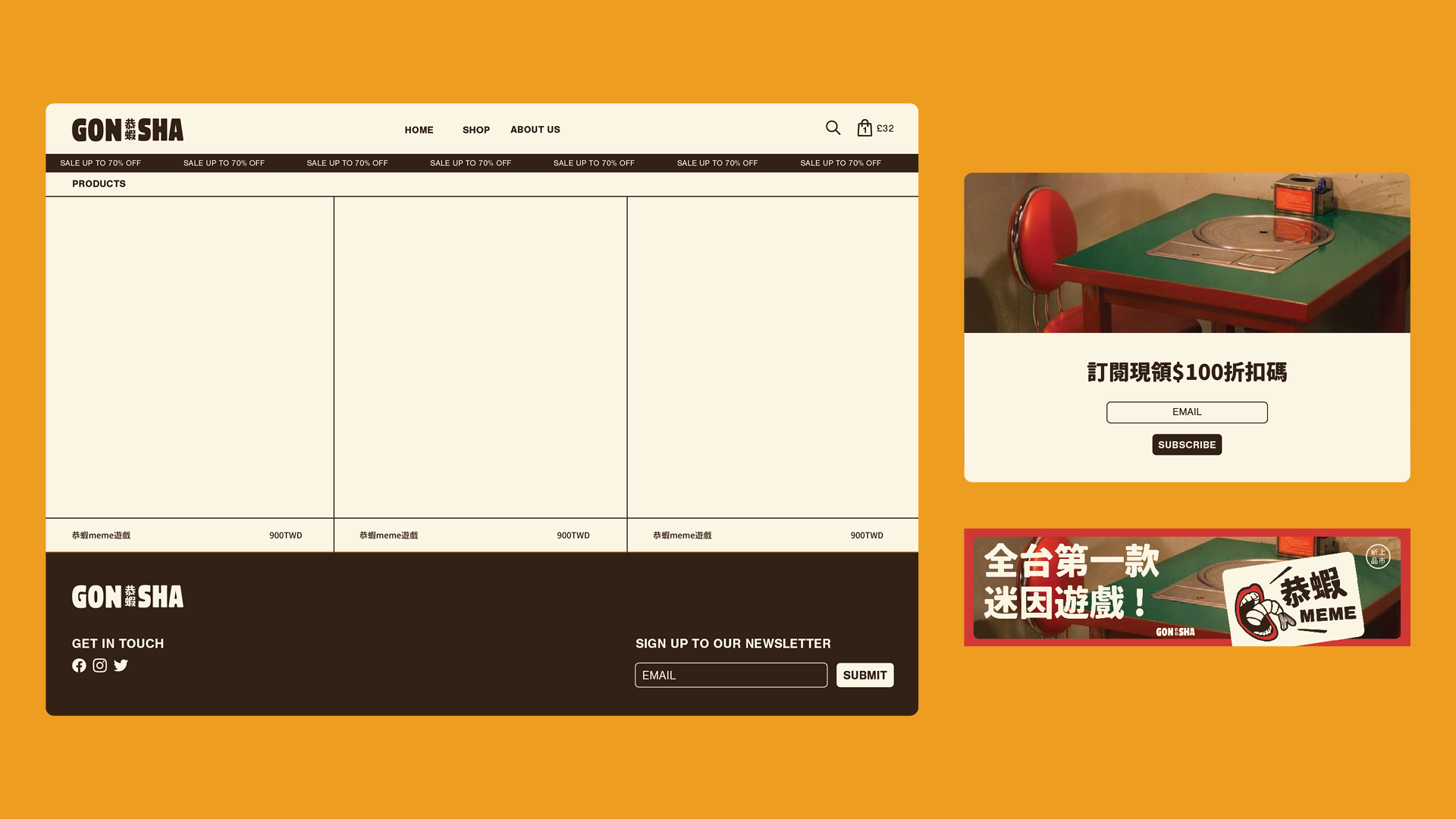This screenshot has width=1456, height=819.
Task: Go to the HOME menu item
Action: click(419, 130)
